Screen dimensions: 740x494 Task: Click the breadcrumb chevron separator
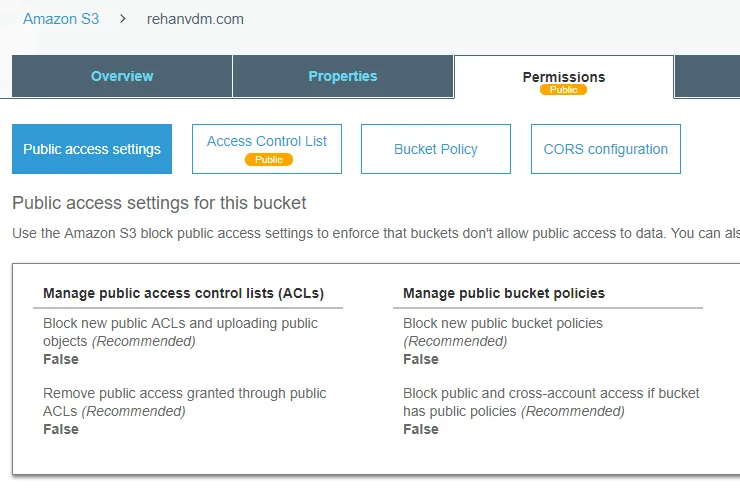tap(123, 19)
